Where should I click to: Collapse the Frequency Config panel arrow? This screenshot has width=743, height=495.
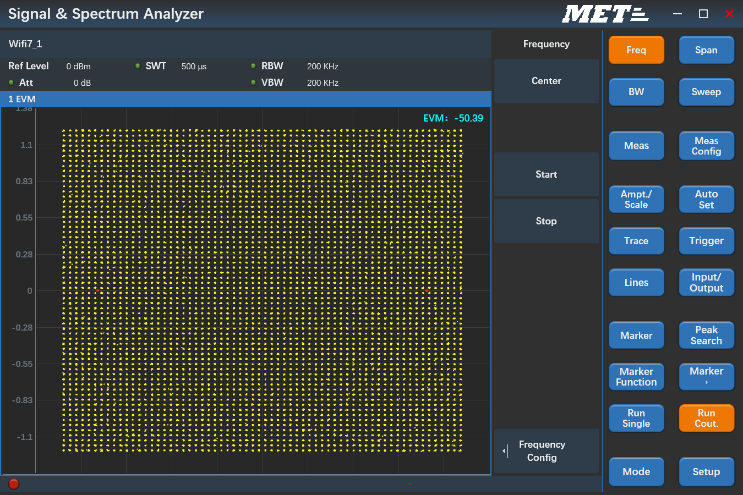[x=506, y=451]
